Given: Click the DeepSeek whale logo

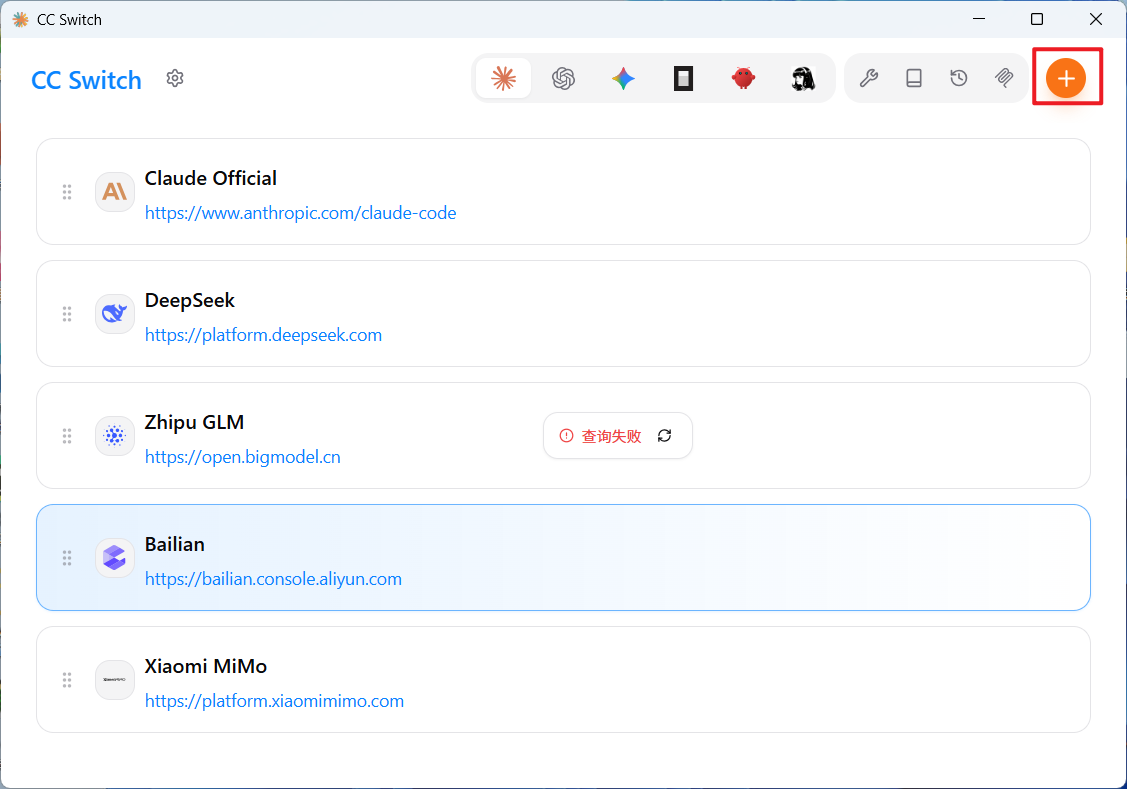Looking at the screenshot, I should 115,314.
